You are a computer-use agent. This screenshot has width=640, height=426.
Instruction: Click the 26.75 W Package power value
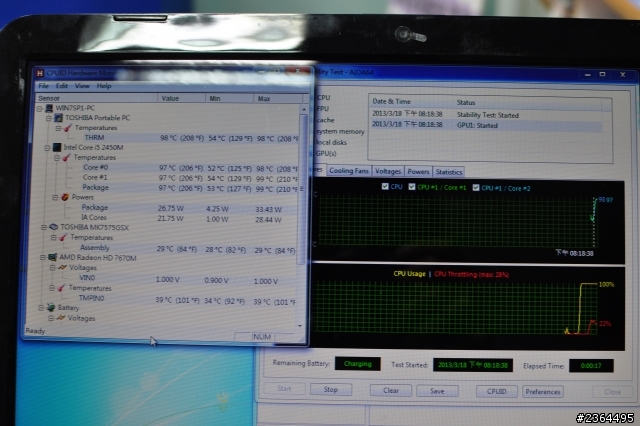point(171,208)
